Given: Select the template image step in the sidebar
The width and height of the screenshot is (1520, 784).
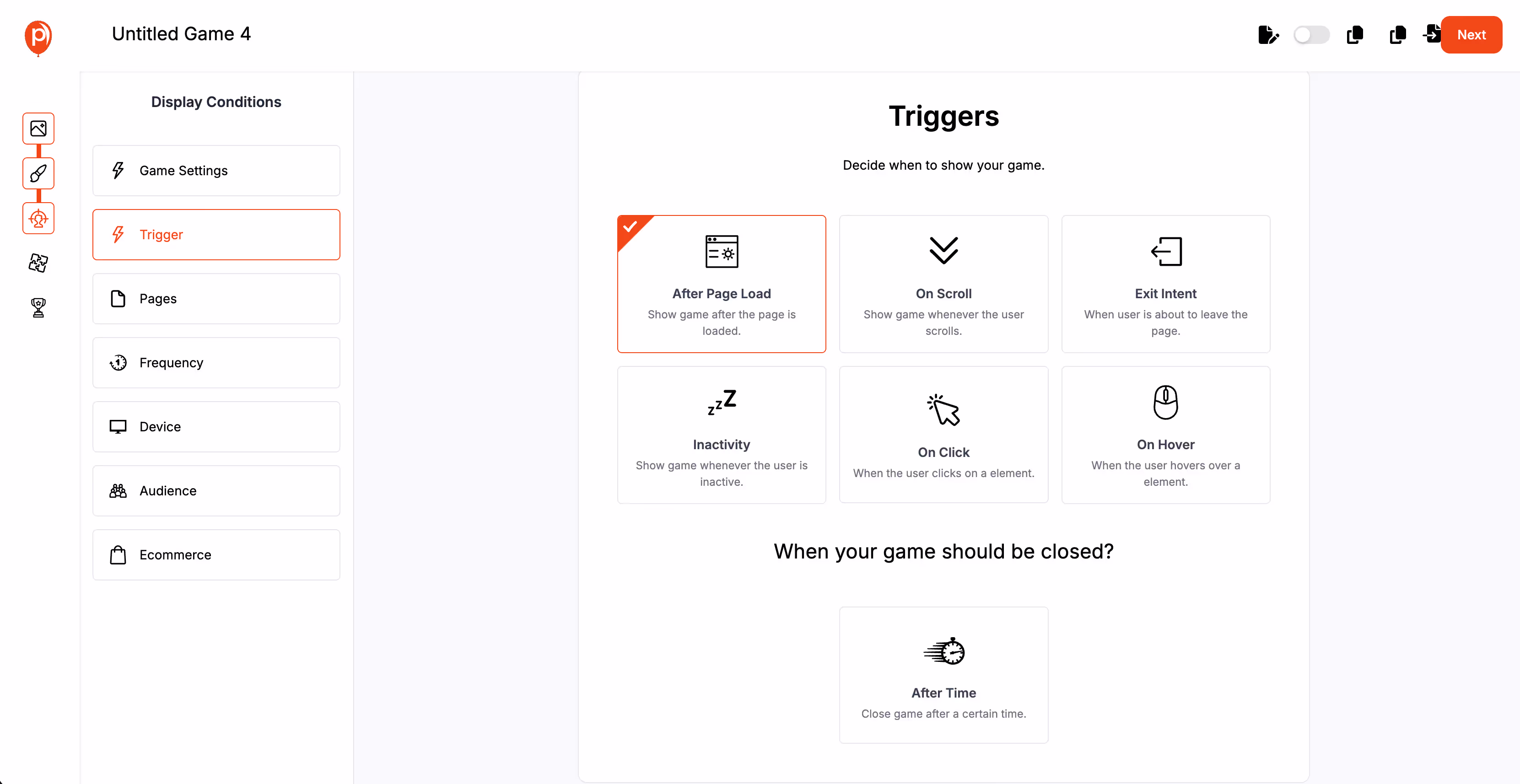Looking at the screenshot, I should pos(38,129).
